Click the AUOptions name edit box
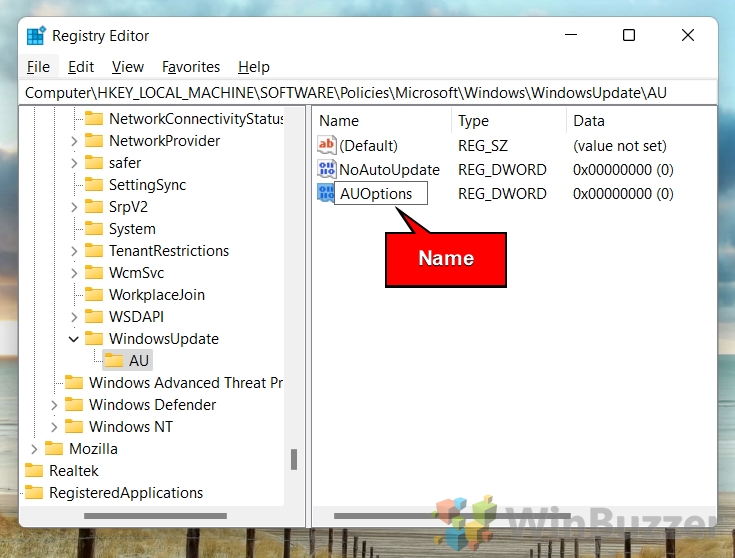The image size is (735, 558). coord(381,193)
